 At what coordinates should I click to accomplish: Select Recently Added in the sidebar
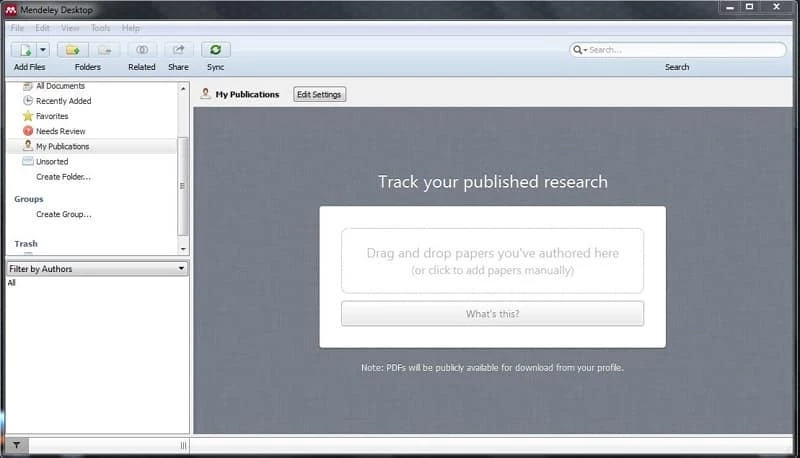(x=63, y=101)
